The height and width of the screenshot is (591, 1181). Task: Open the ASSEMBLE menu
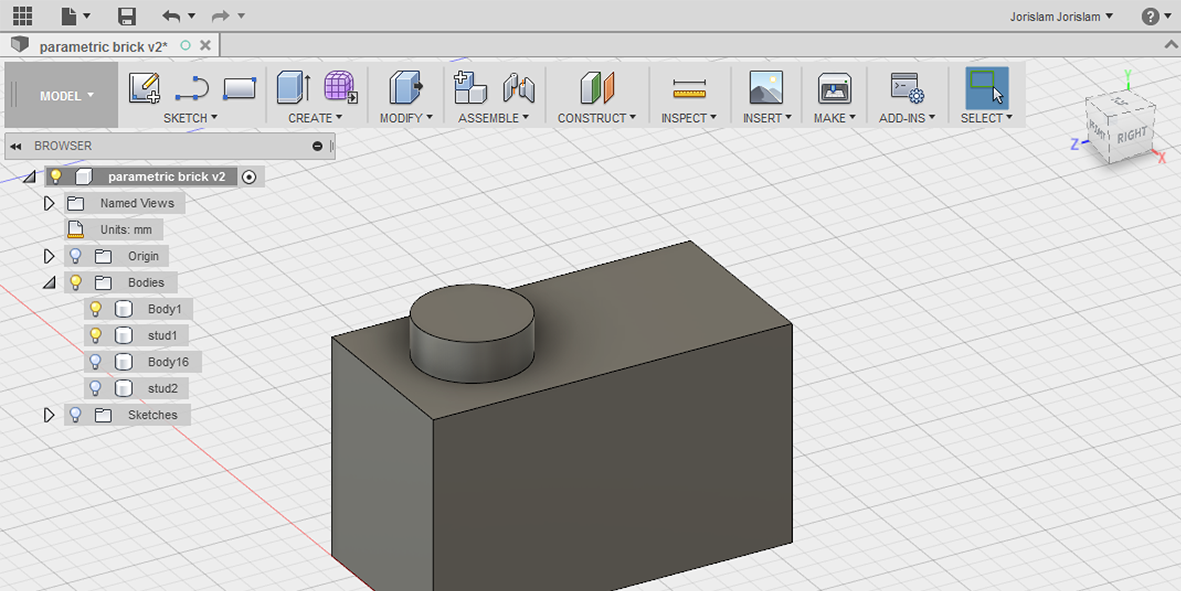pos(494,118)
